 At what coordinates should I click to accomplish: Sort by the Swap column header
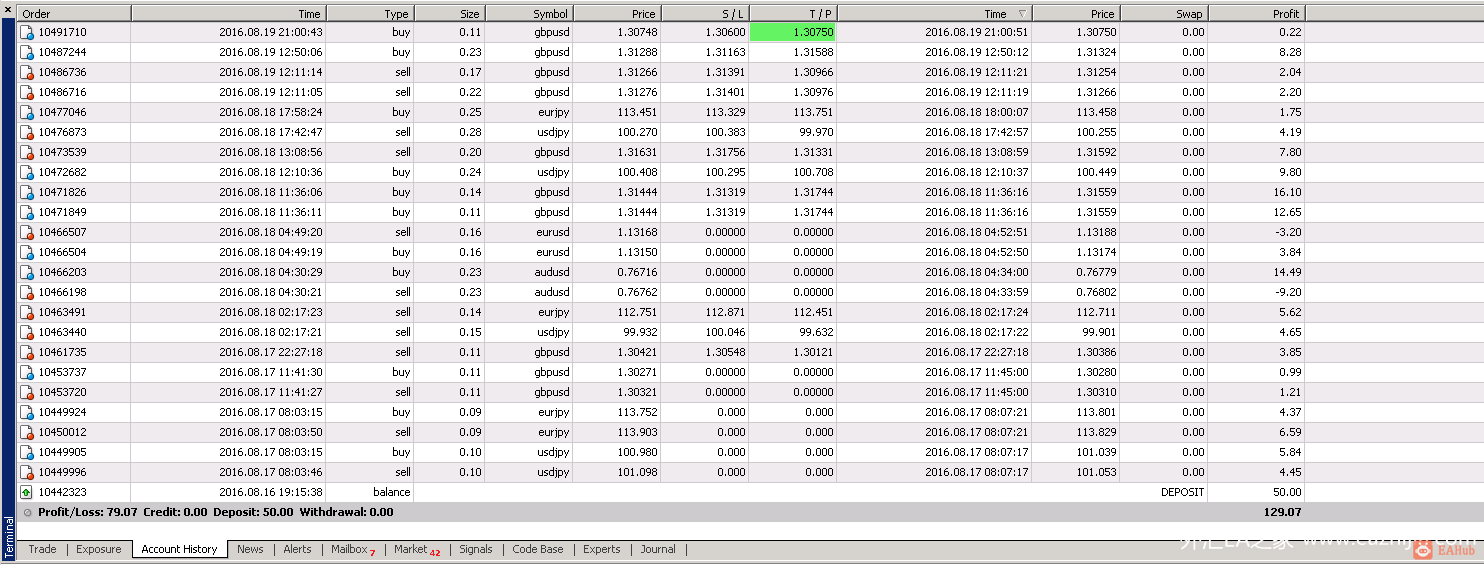pos(1164,14)
